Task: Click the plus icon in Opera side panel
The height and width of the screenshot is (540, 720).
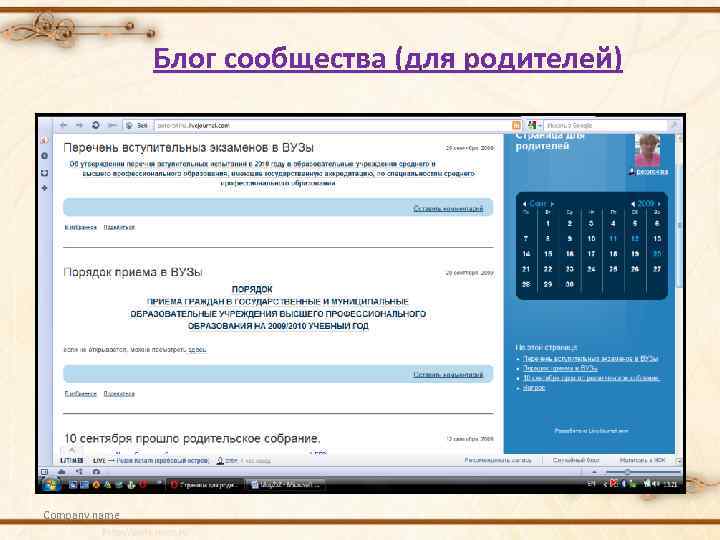Action: click(x=45, y=188)
